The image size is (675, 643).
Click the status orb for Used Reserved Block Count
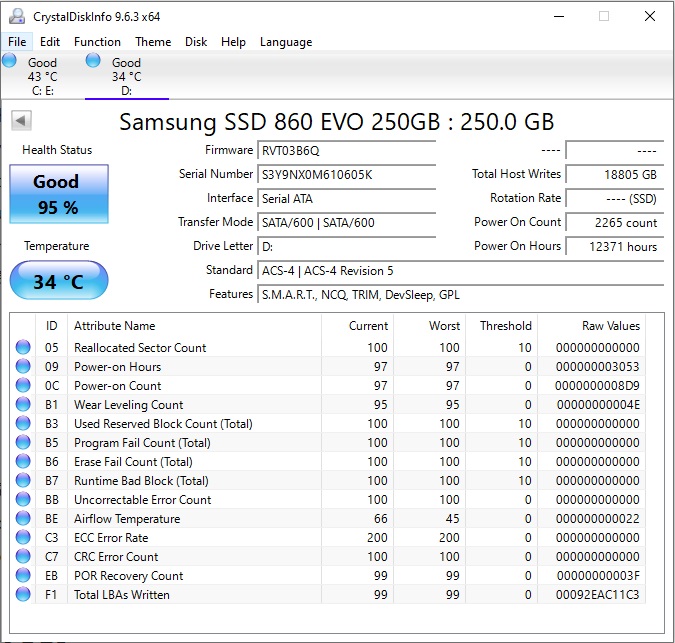23,423
